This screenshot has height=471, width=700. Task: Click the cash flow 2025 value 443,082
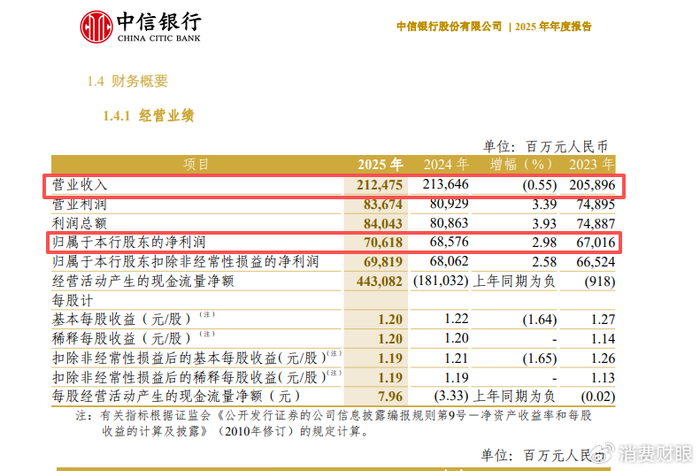point(379,281)
